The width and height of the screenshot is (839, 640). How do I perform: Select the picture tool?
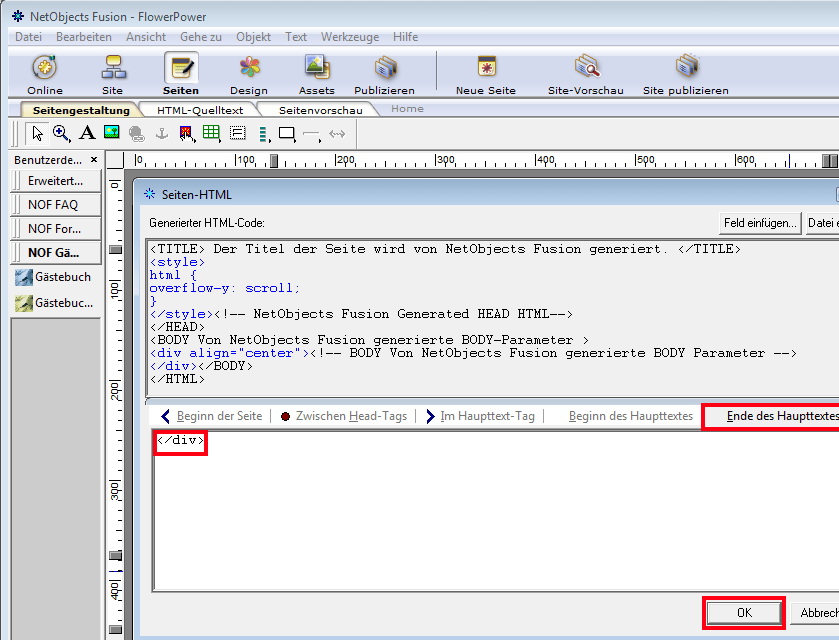click(112, 132)
